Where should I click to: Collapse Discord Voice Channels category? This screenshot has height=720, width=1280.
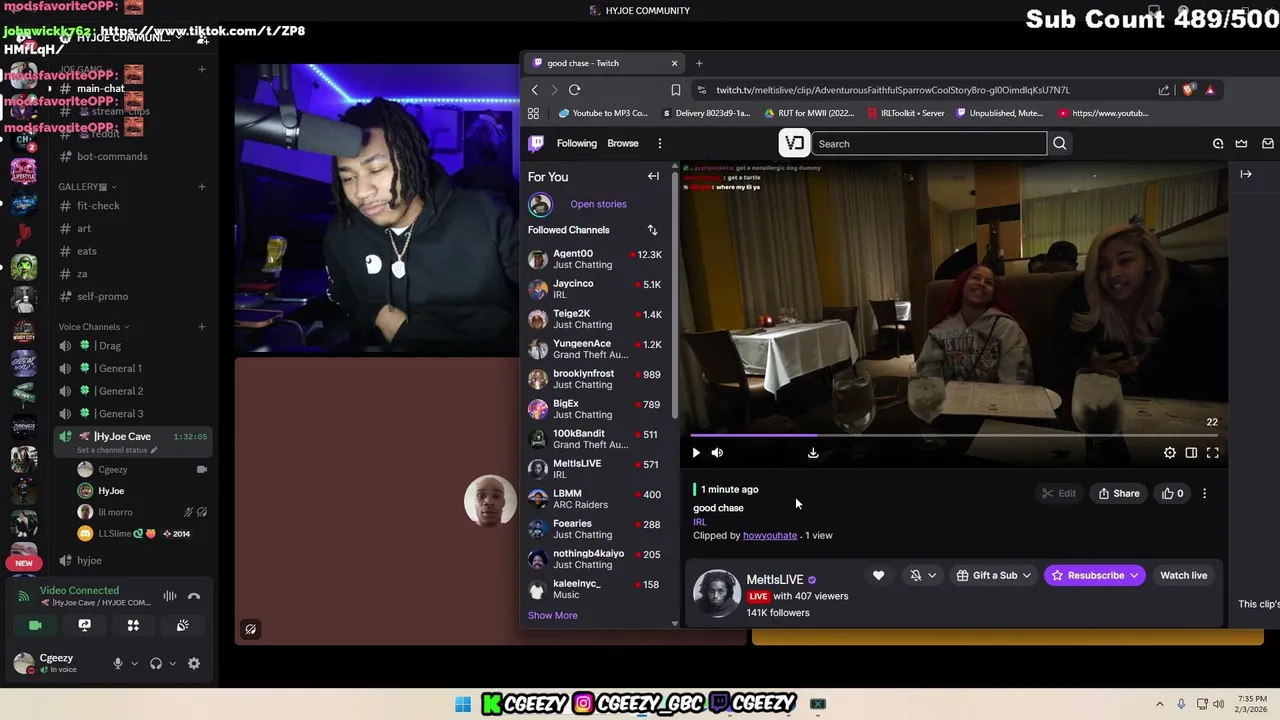pyautogui.click(x=93, y=327)
